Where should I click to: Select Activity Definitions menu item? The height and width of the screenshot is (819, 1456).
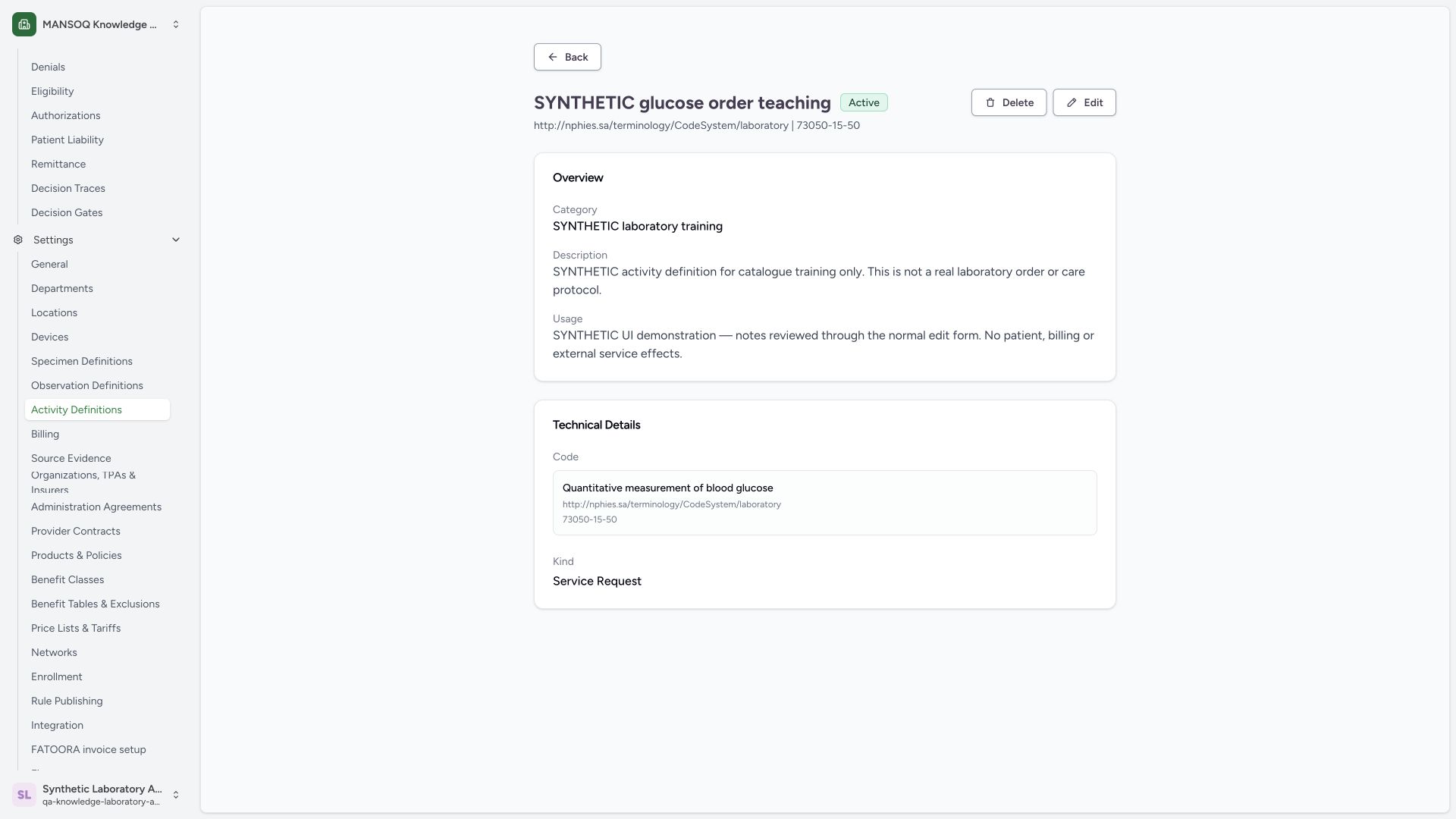97,409
